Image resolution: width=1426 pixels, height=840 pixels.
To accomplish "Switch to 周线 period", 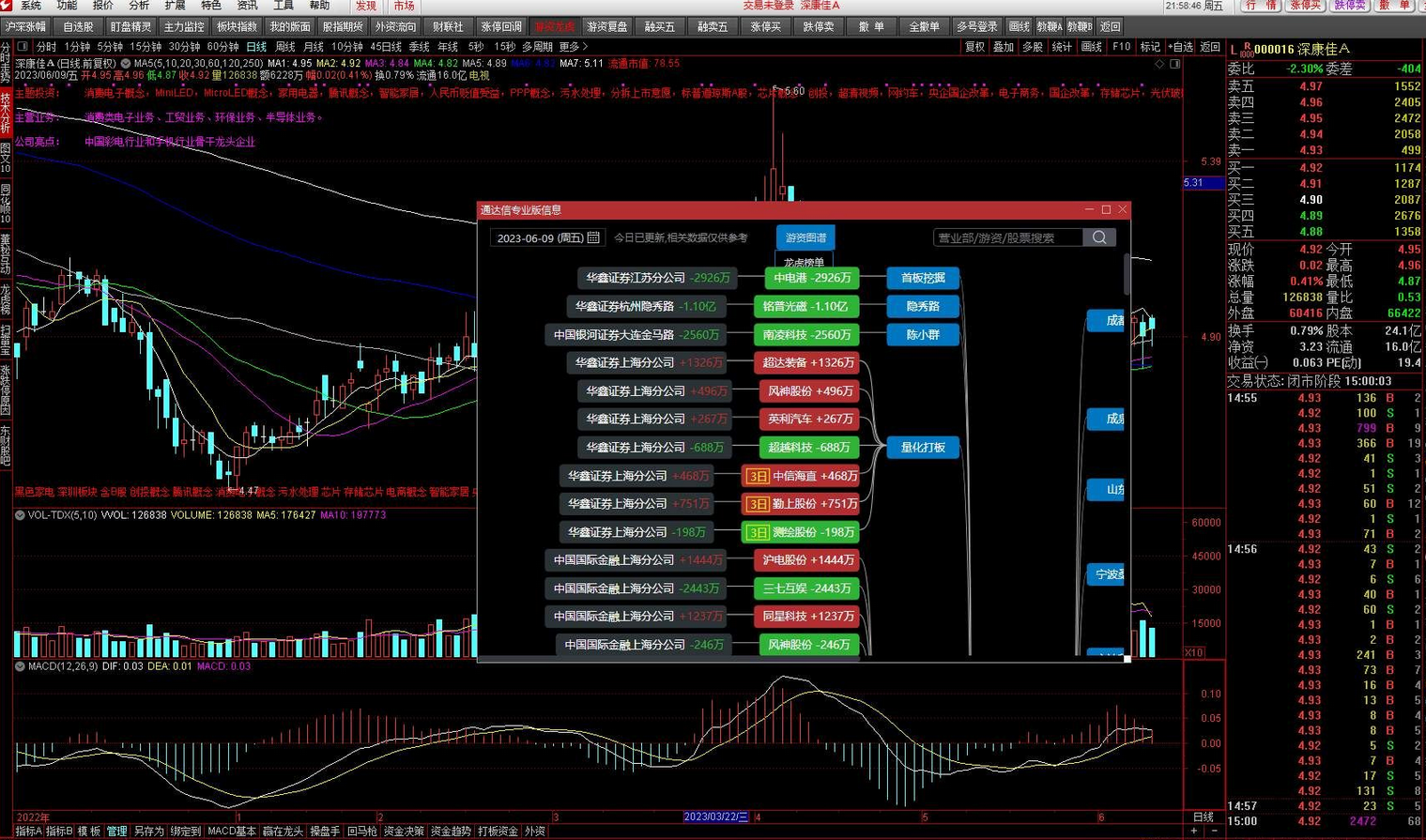I will [x=285, y=46].
